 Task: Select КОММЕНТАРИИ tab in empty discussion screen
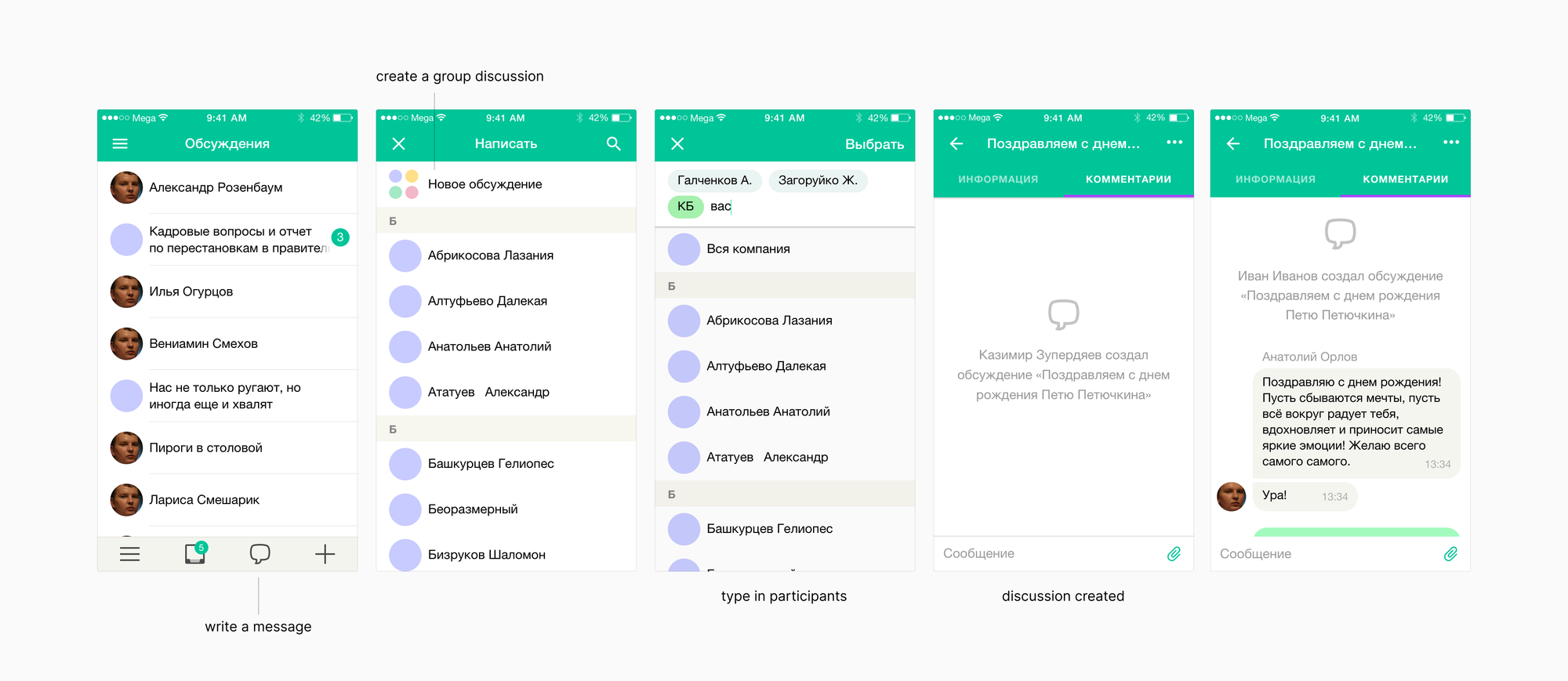(x=1128, y=179)
